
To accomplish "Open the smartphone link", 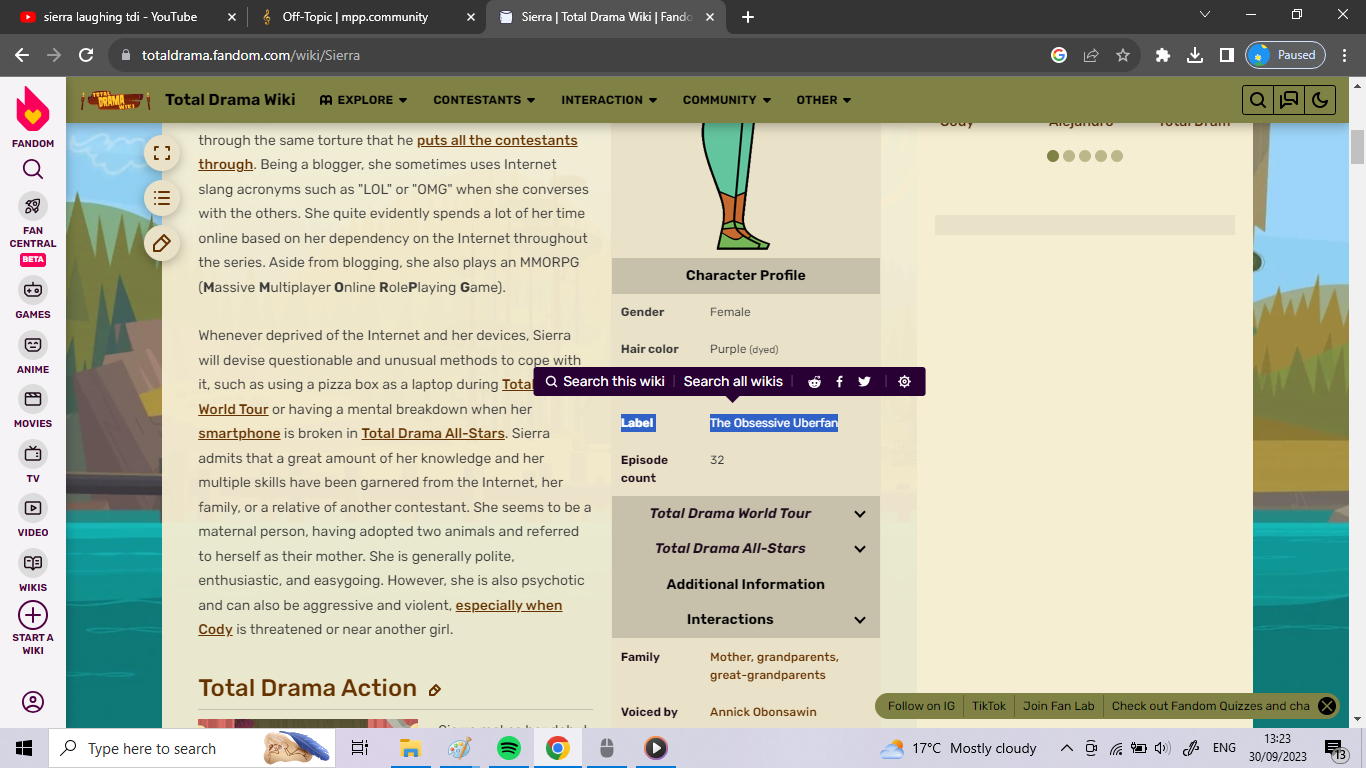I will (239, 433).
